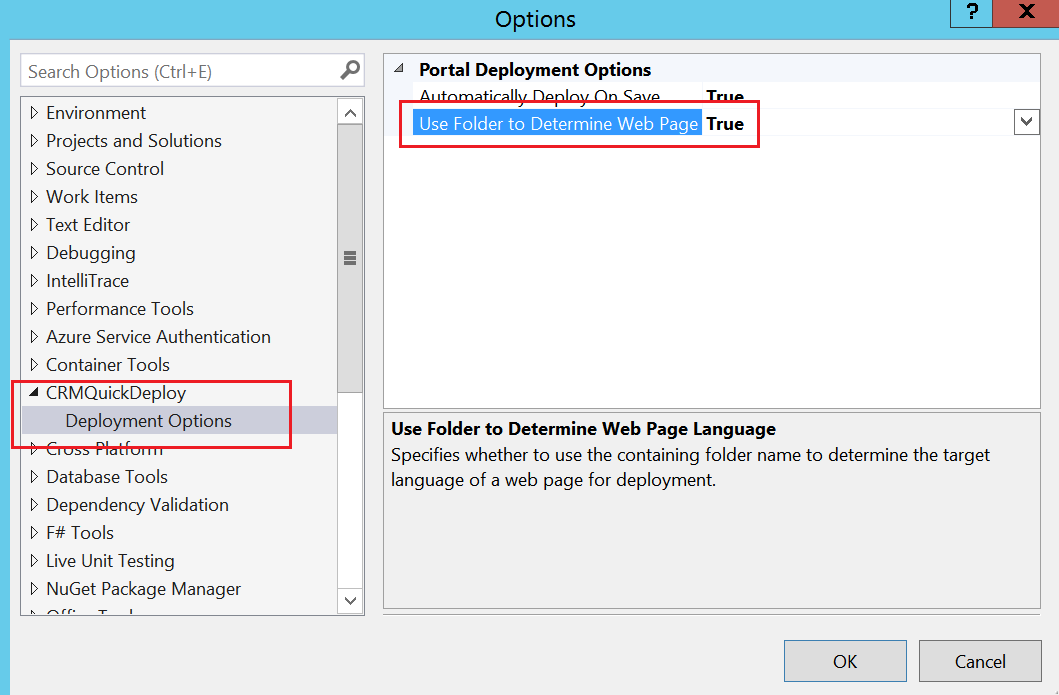Image resolution: width=1059 pixels, height=695 pixels.
Task: Select the Source Control category
Action: (105, 169)
